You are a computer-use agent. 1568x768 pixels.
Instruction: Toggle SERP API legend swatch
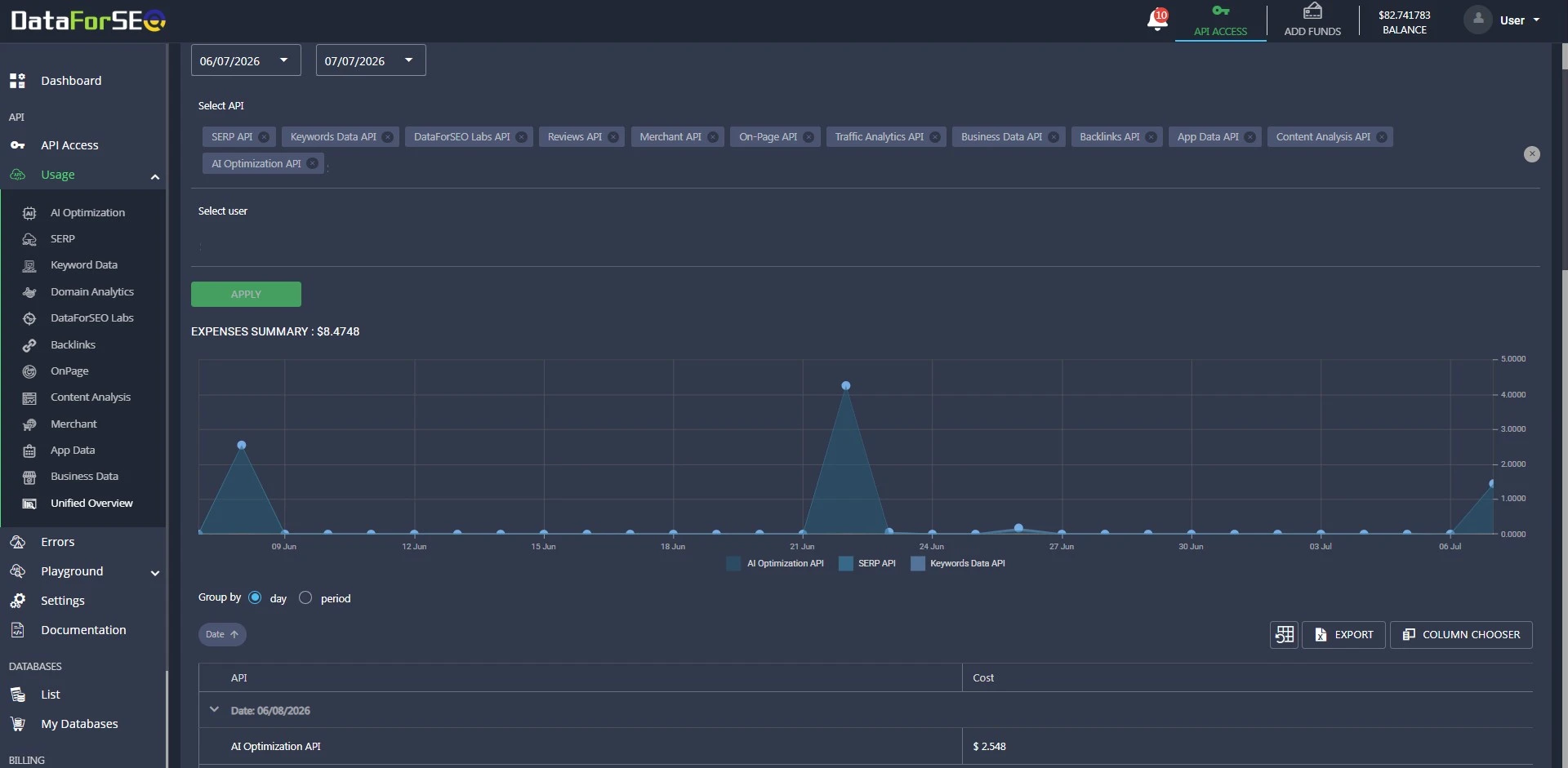(846, 564)
